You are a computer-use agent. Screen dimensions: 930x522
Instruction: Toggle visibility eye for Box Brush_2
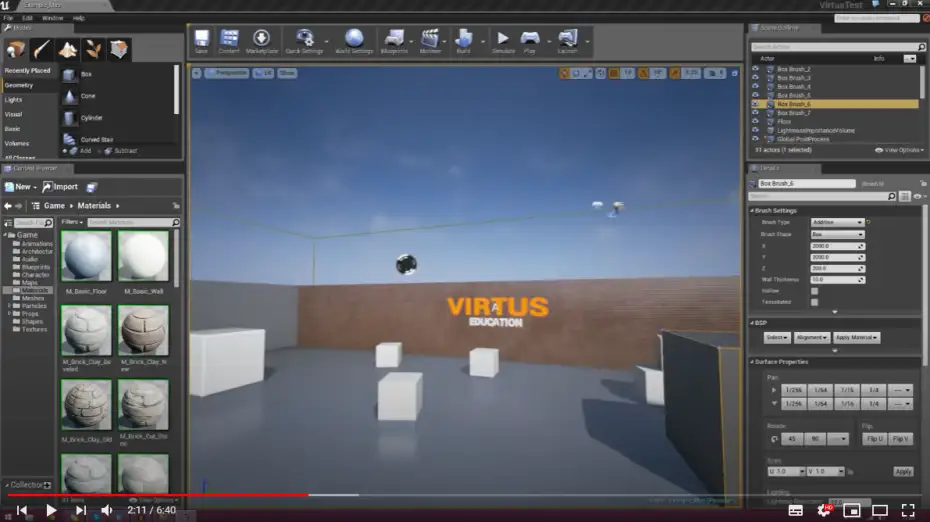(755, 69)
